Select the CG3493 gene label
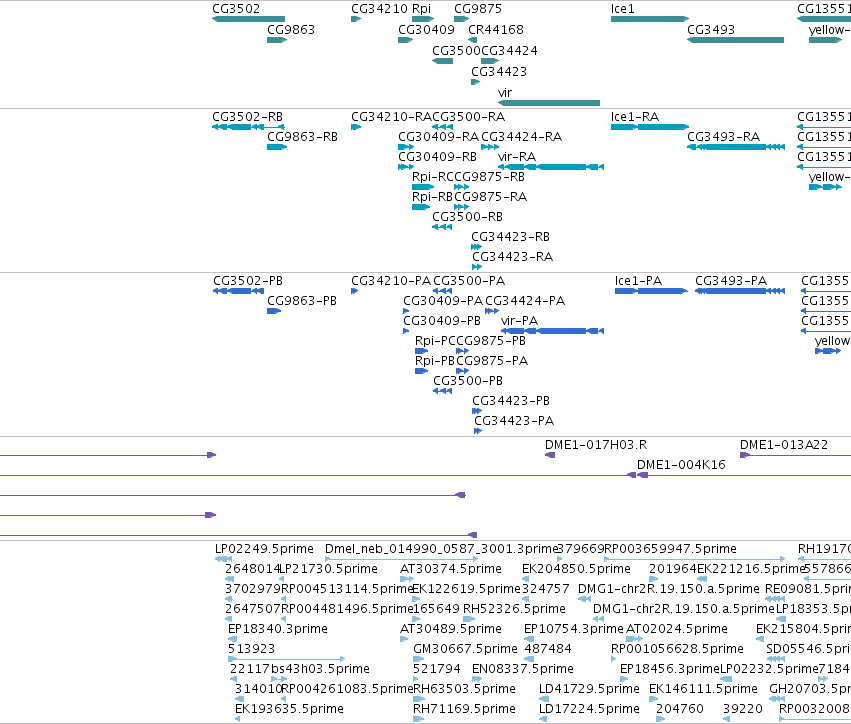Screen dimensions: 851x724 711,30
